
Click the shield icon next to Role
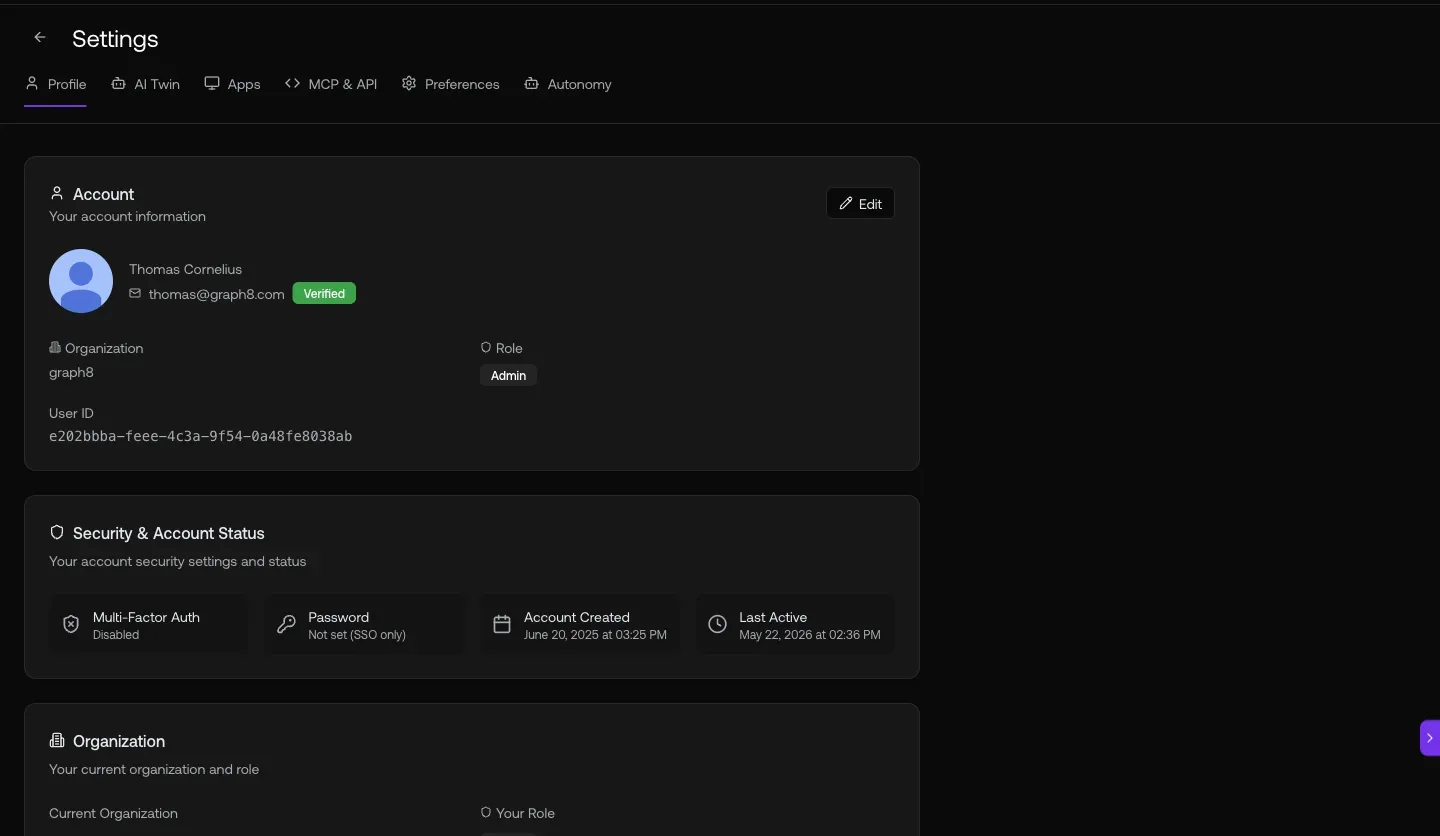point(486,347)
